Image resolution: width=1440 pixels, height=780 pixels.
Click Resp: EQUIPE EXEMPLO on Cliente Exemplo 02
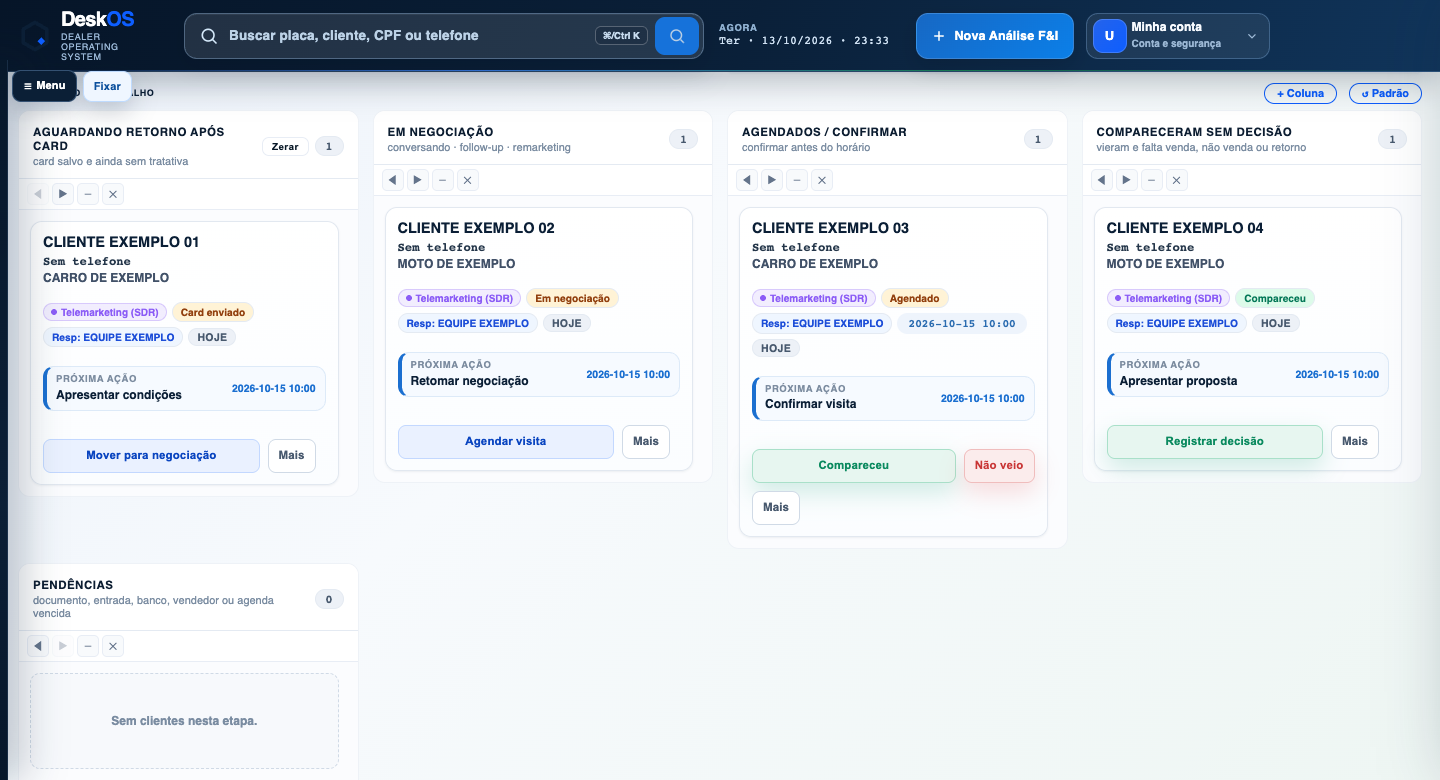click(468, 323)
